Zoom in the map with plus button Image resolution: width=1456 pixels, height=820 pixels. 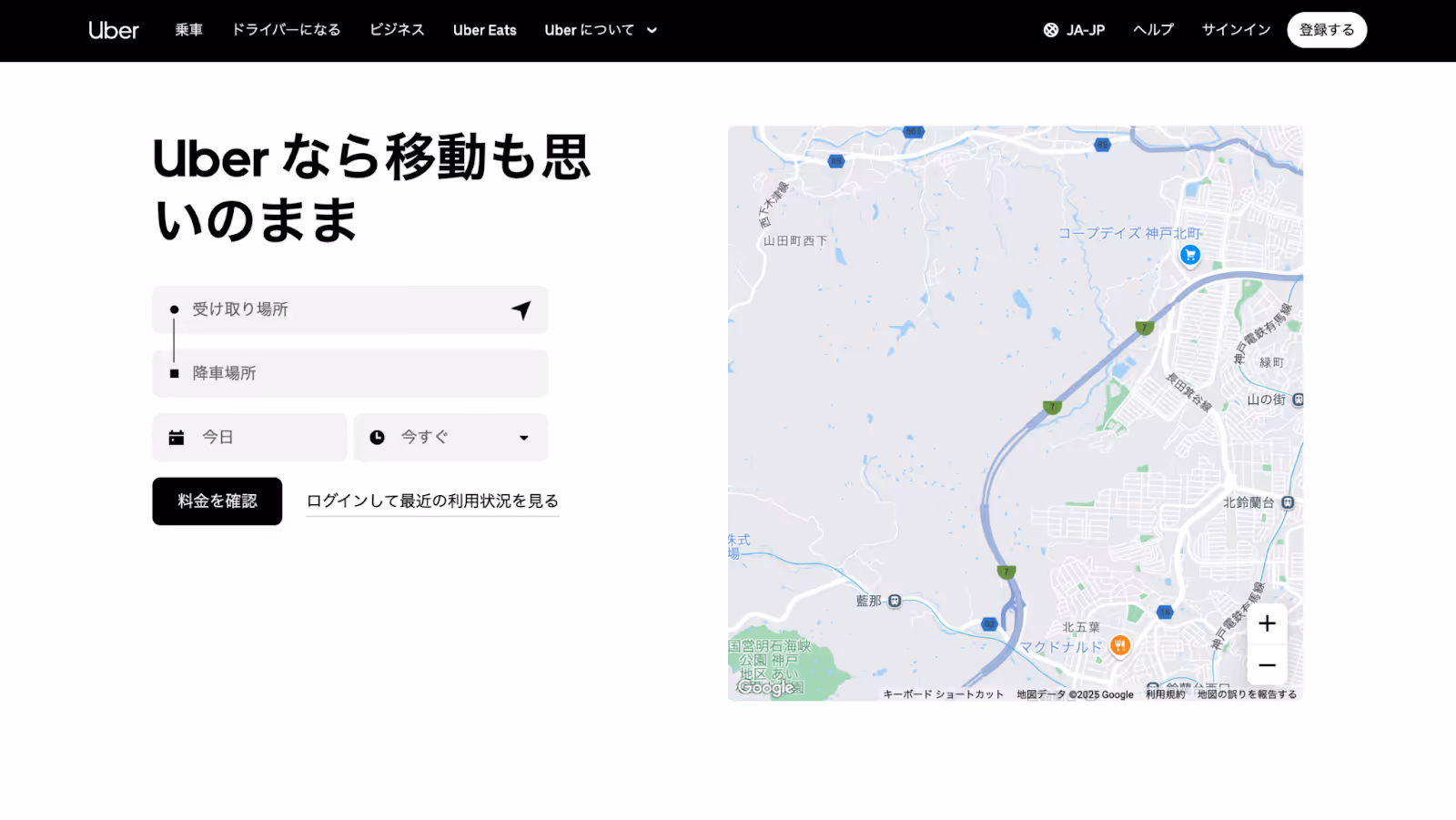coord(1267,623)
